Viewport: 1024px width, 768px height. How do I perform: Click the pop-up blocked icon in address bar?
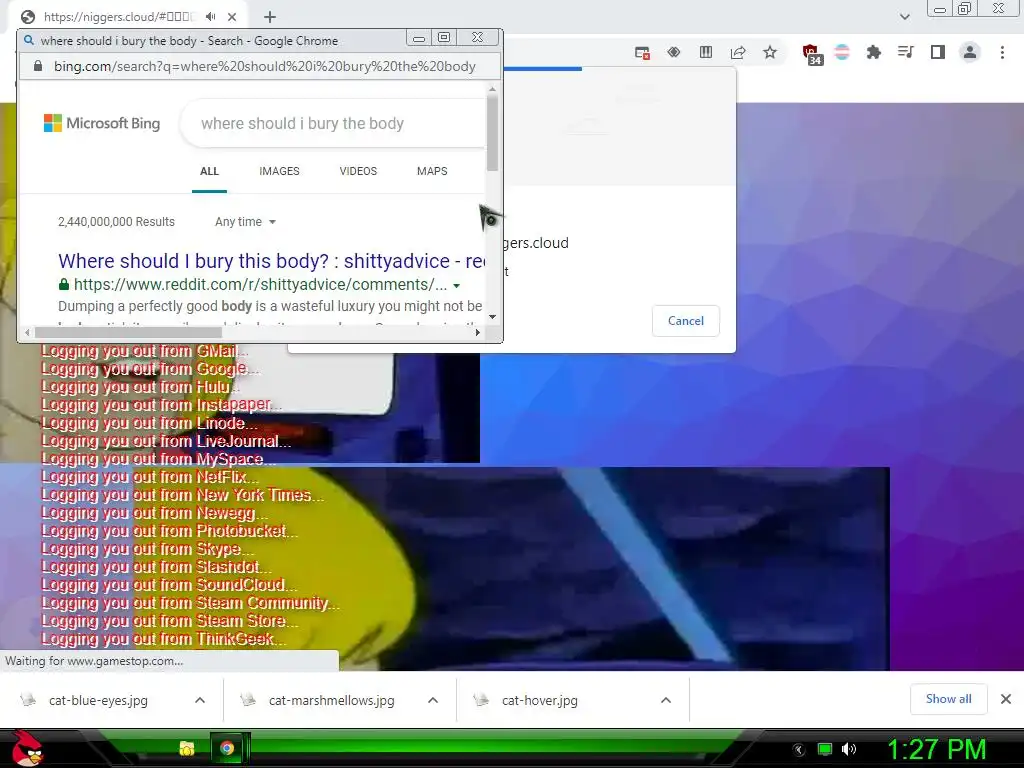pos(642,53)
